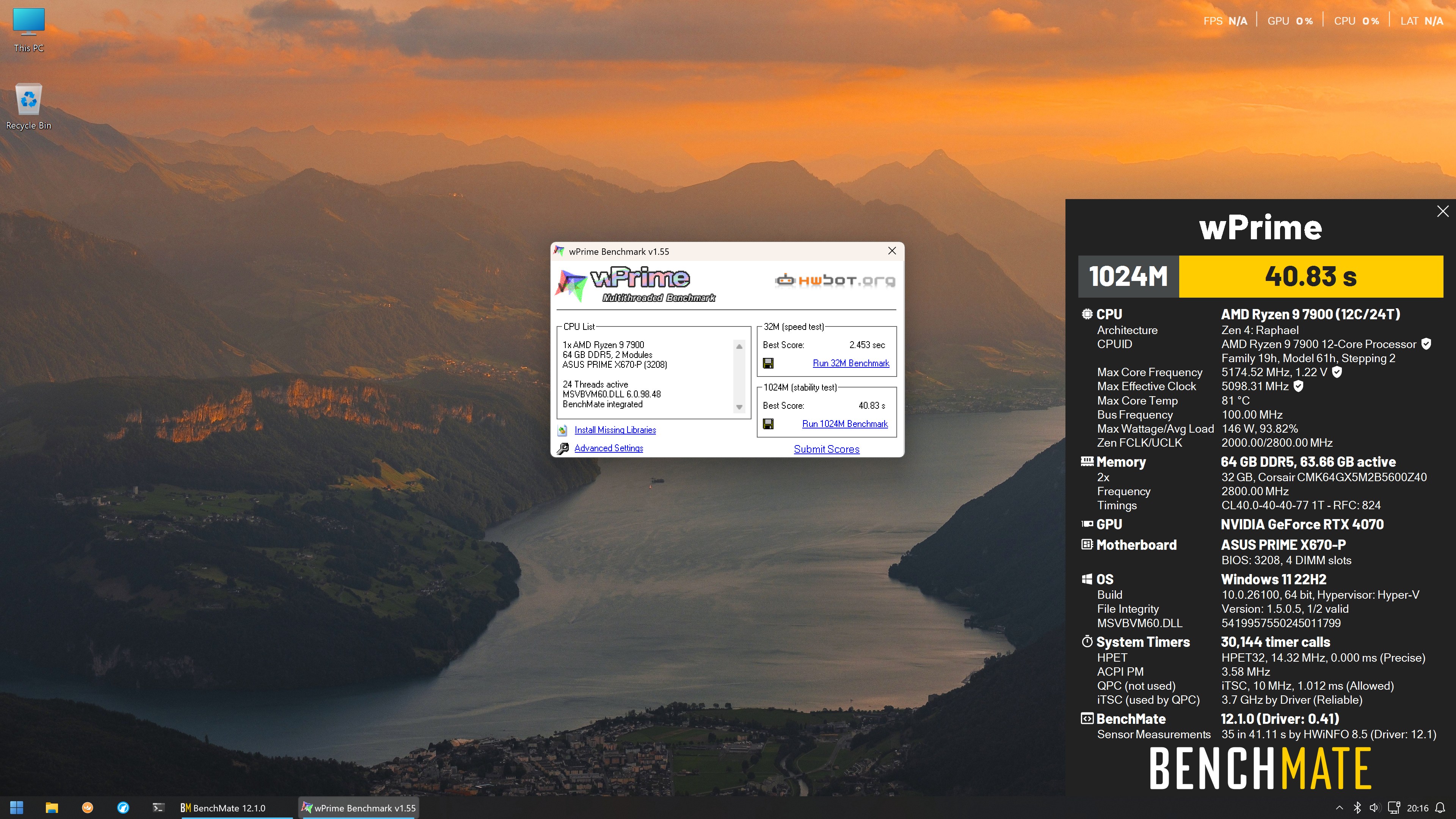Click the ASUS PRIME X670-P heading
The width and height of the screenshot is (1456, 819).
pyautogui.click(x=1283, y=545)
